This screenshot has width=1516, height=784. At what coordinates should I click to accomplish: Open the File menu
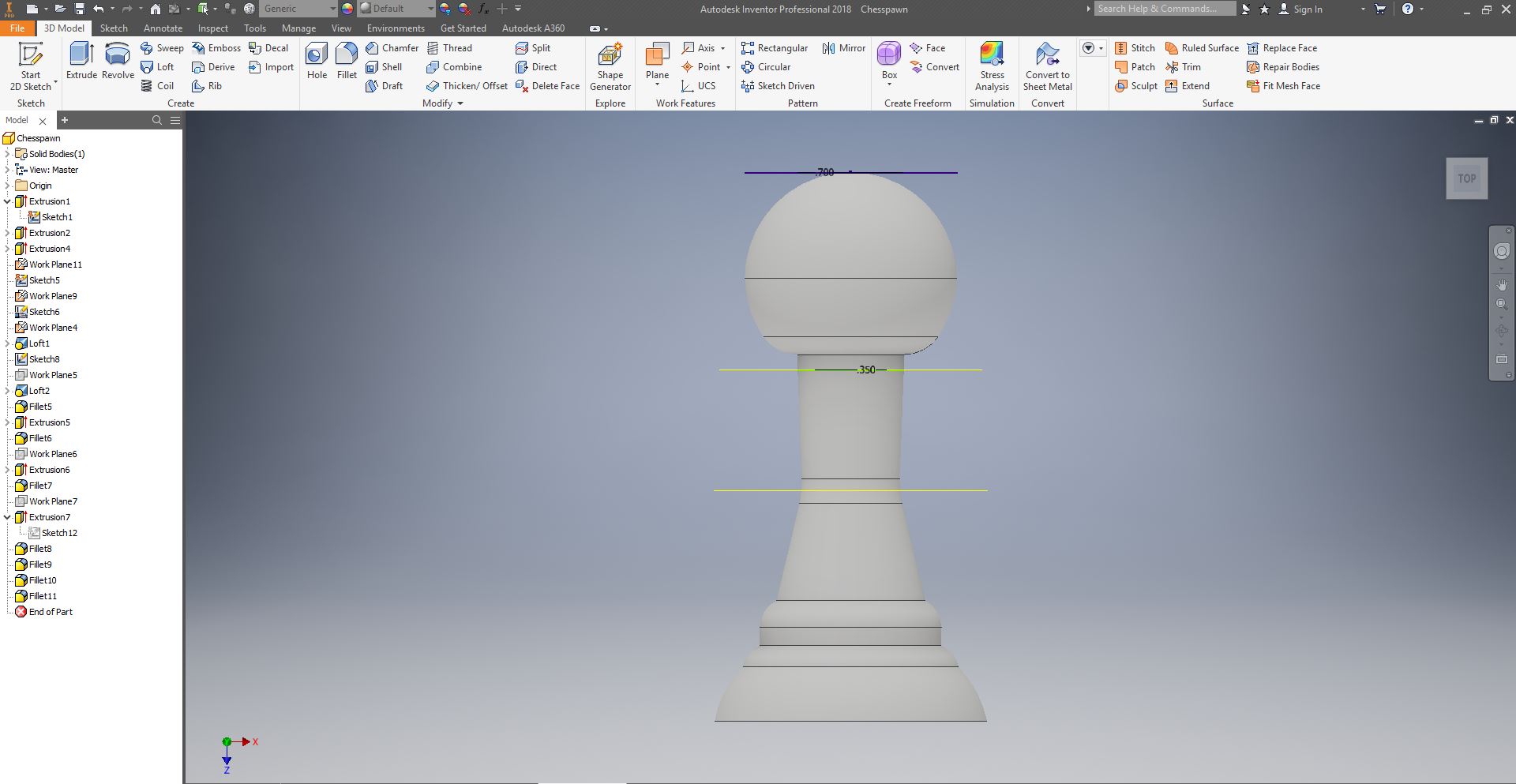tap(17, 28)
